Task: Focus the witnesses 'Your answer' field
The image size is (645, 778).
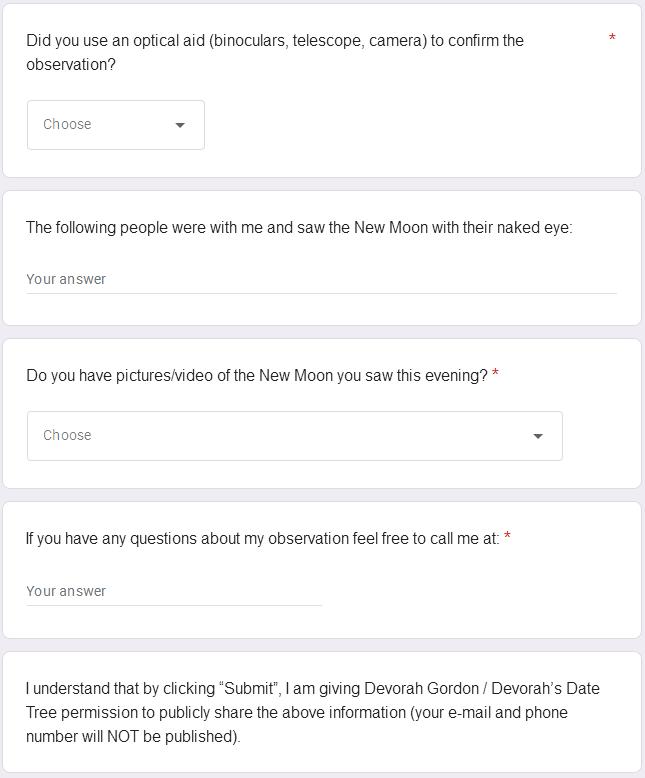Action: coord(321,279)
